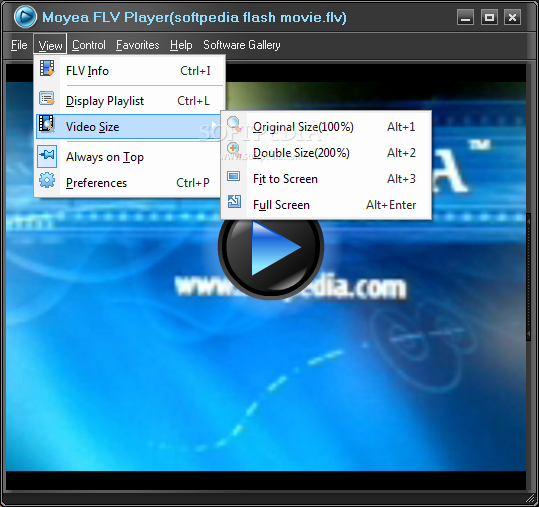Set video to Double Size(200%)
539x507 pixels.
326,153
